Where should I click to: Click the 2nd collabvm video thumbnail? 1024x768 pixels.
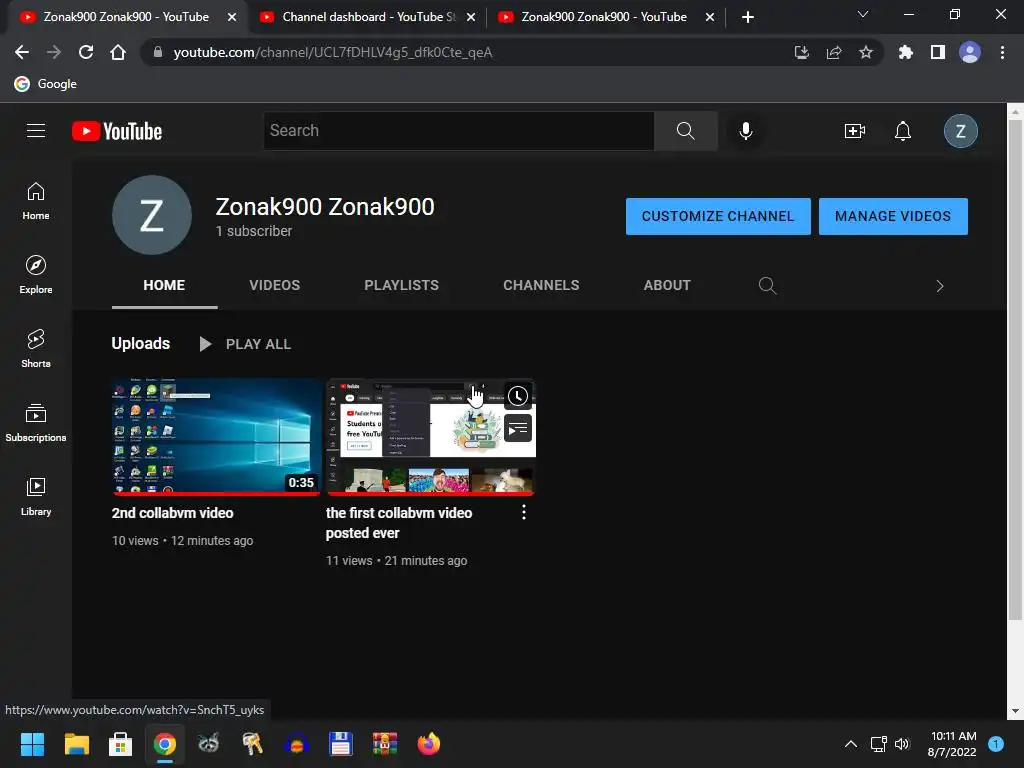(216, 436)
